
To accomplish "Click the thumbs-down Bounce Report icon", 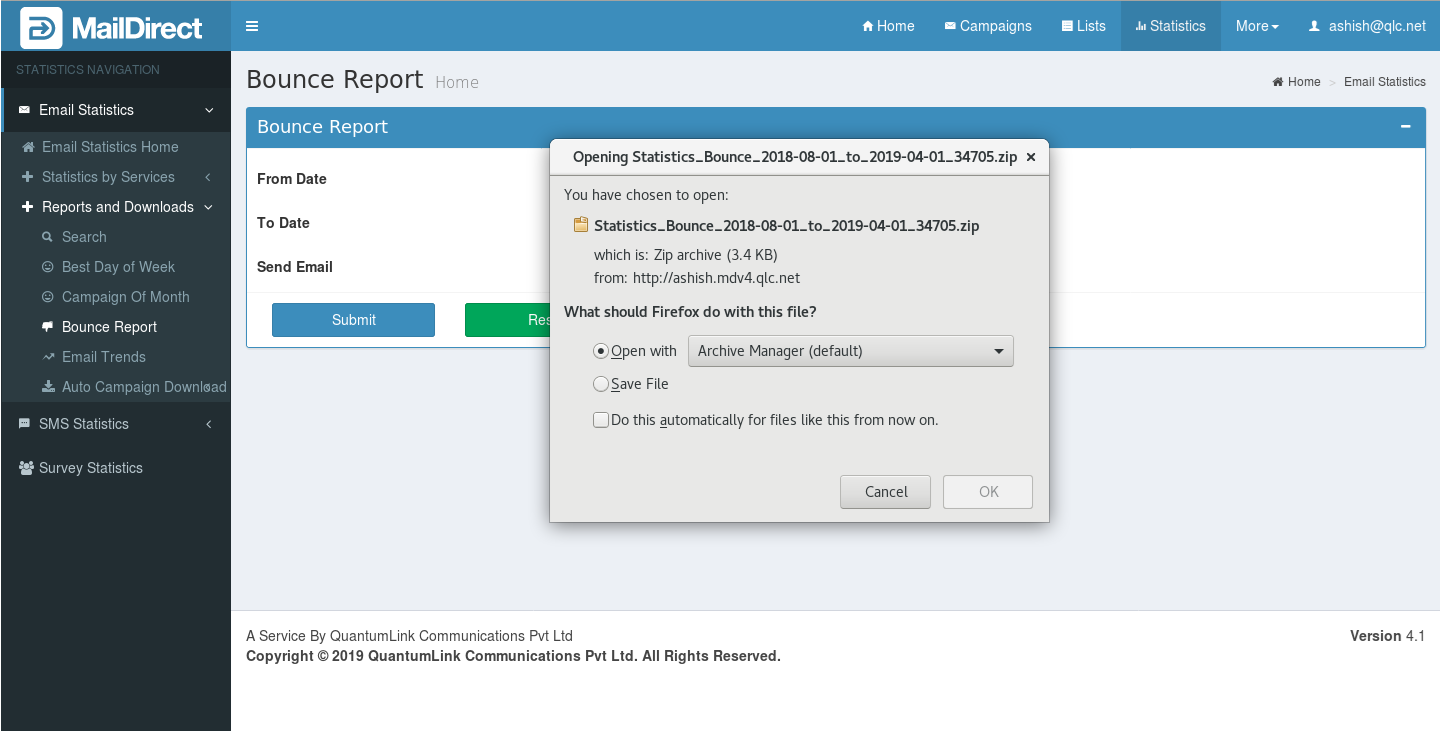I will [47, 327].
